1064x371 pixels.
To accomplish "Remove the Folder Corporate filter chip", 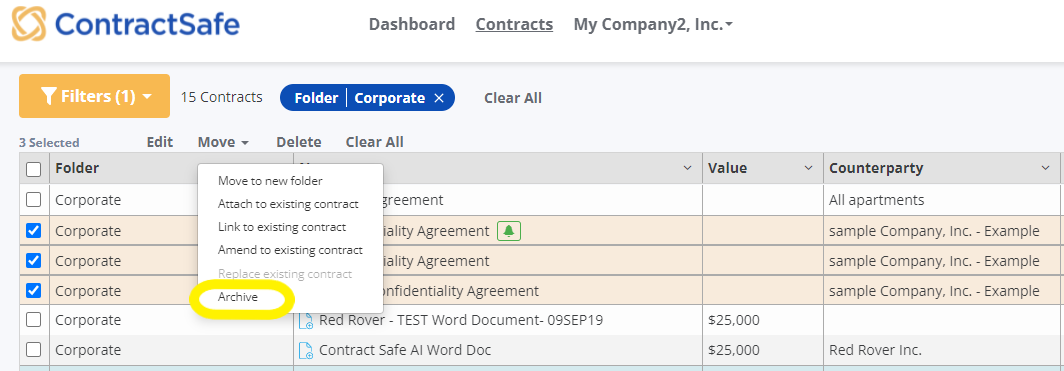I will click(x=438, y=98).
